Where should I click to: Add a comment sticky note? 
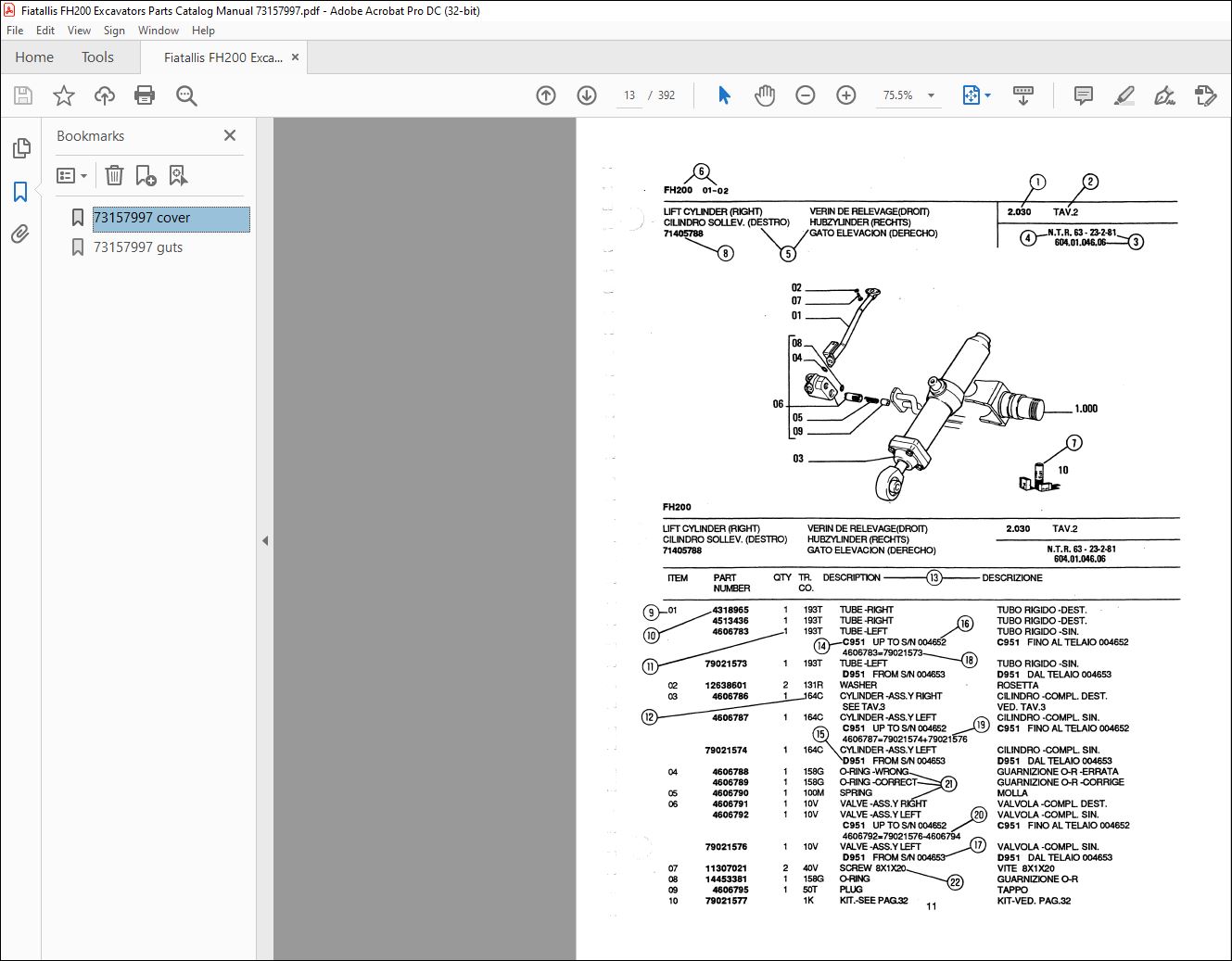[x=1083, y=95]
